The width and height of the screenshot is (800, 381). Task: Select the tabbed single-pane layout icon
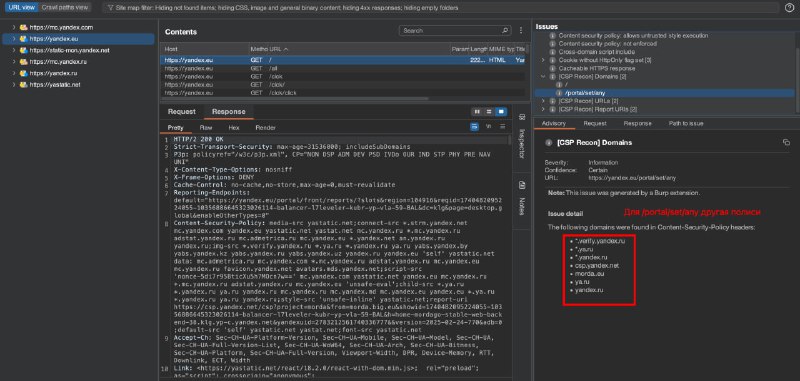point(501,112)
